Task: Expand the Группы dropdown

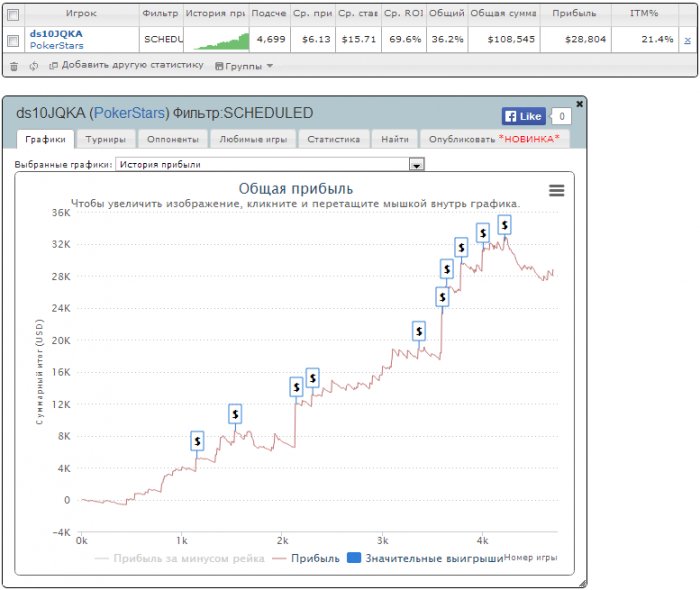Action: point(244,66)
